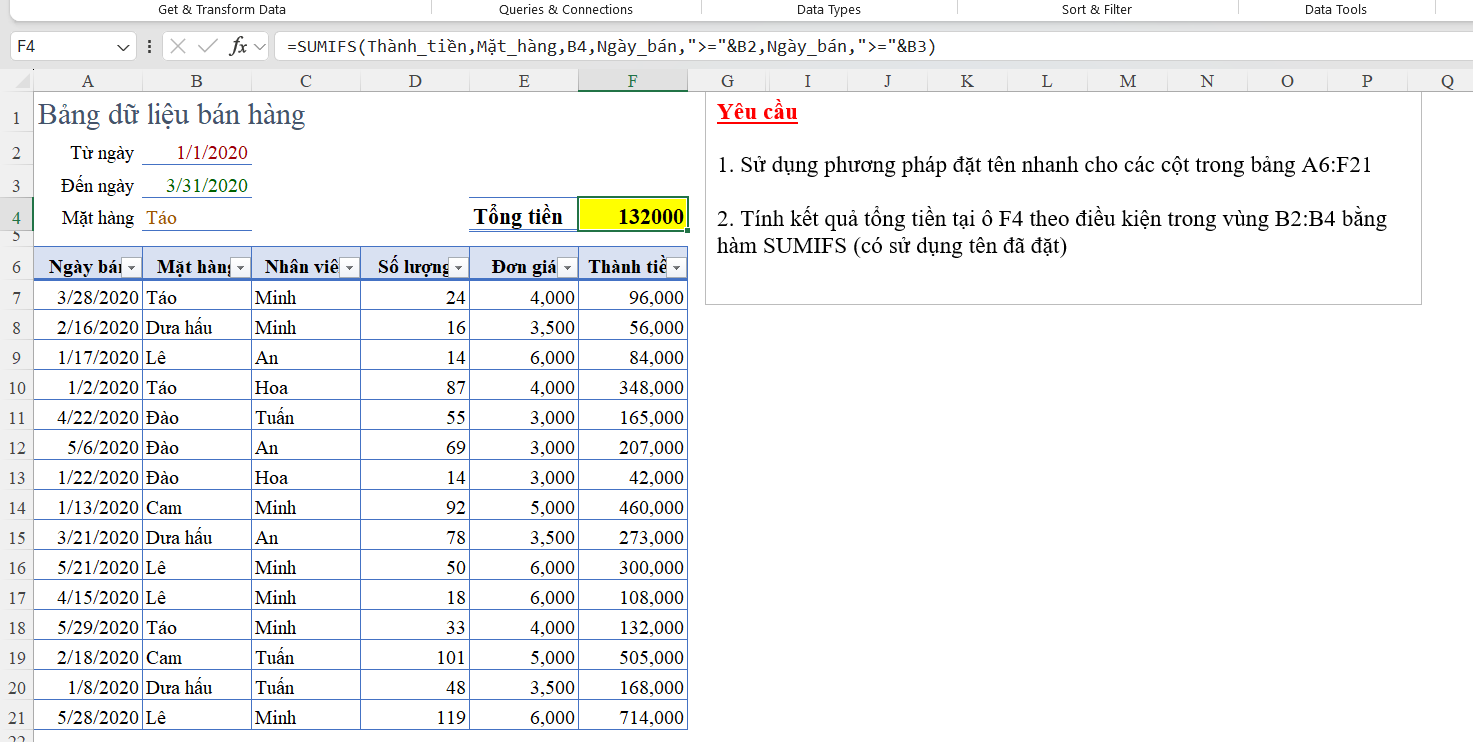
Task: Open filter dropdown for Đơn giá column
Action: [x=567, y=268]
